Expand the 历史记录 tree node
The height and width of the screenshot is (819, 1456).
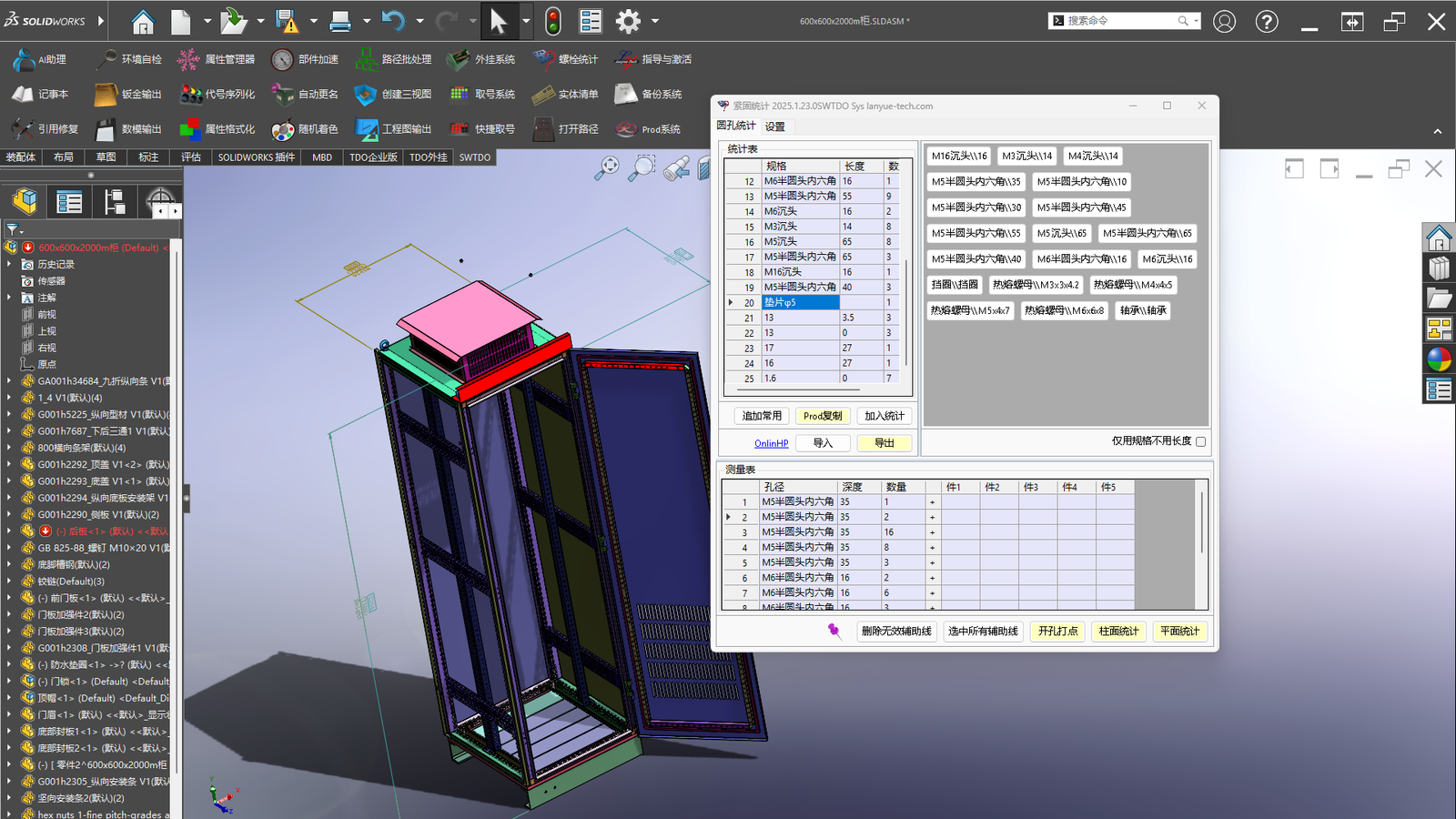pos(9,265)
